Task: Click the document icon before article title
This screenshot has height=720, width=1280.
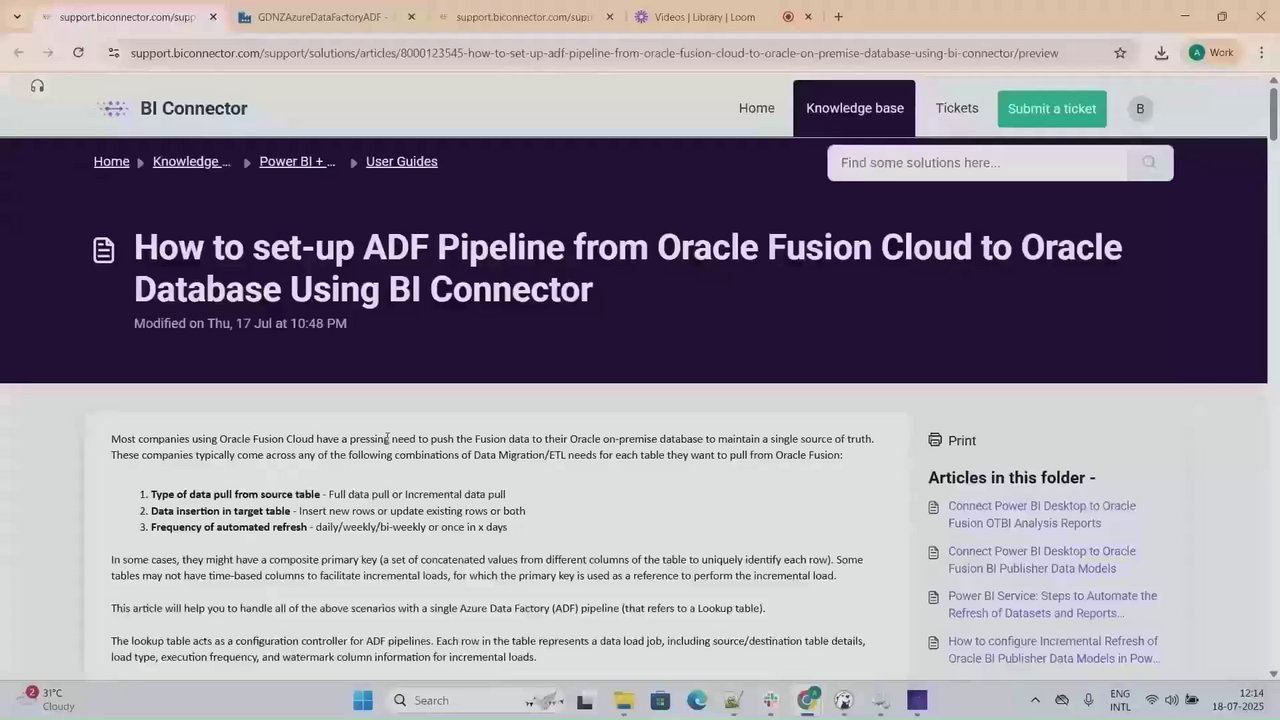Action: [x=104, y=250]
